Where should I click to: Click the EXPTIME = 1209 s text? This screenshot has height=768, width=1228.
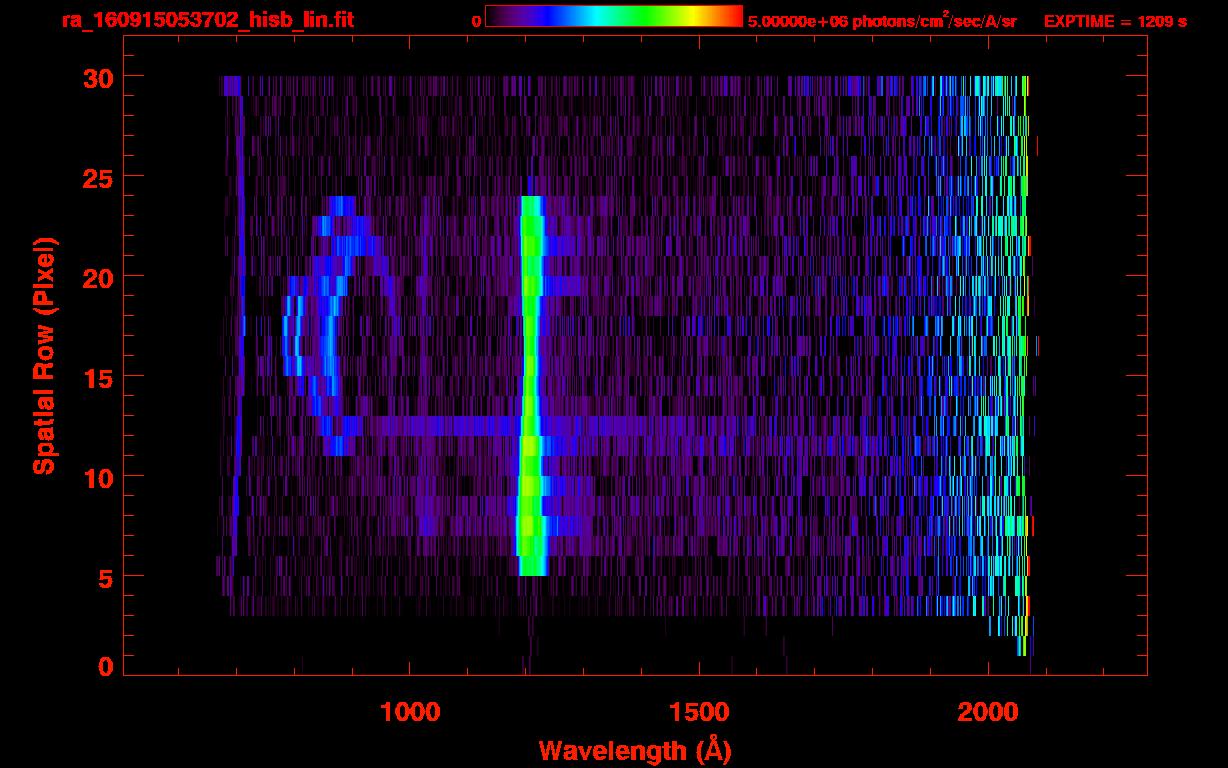1115,21
